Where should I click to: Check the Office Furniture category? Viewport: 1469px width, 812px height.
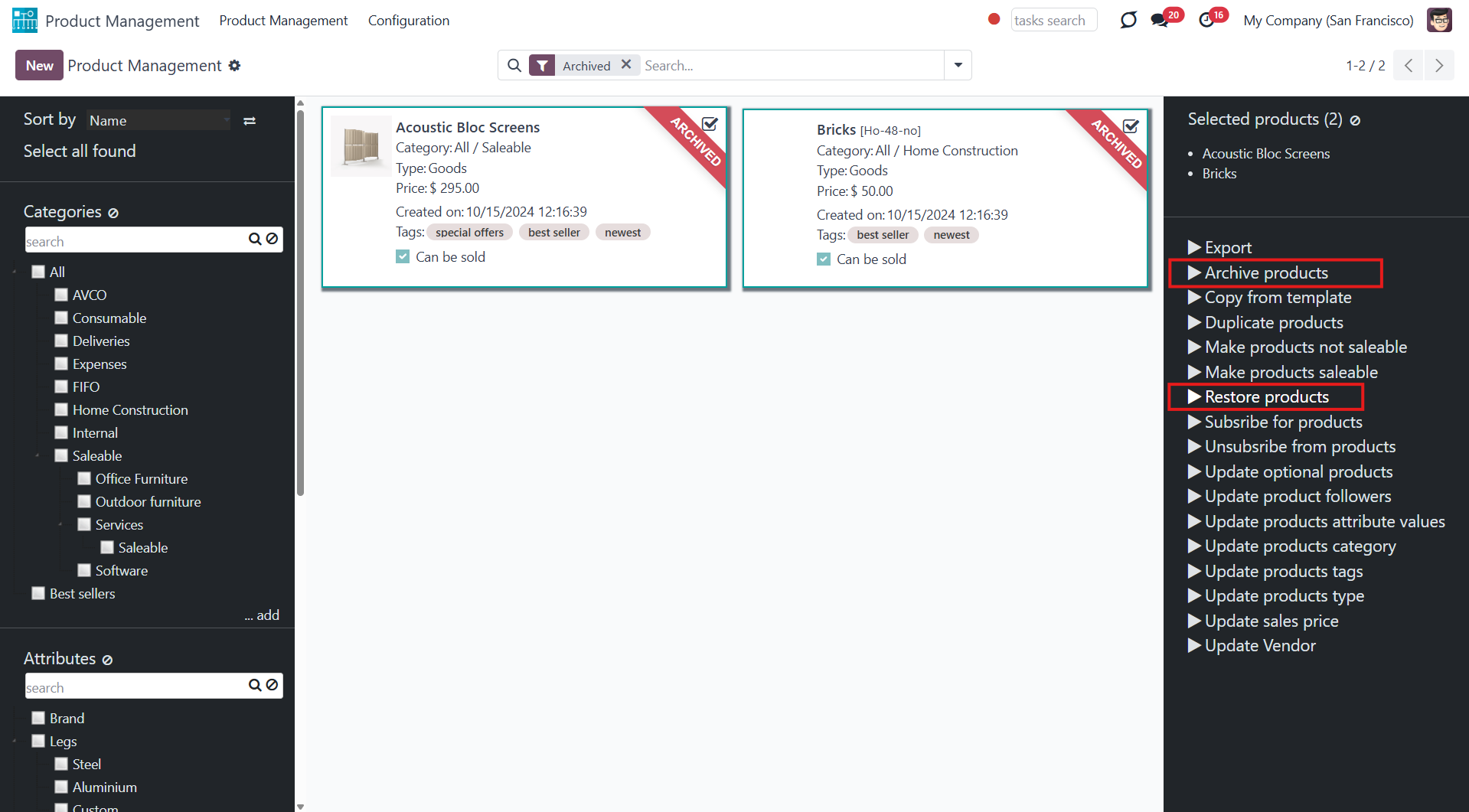coord(84,478)
